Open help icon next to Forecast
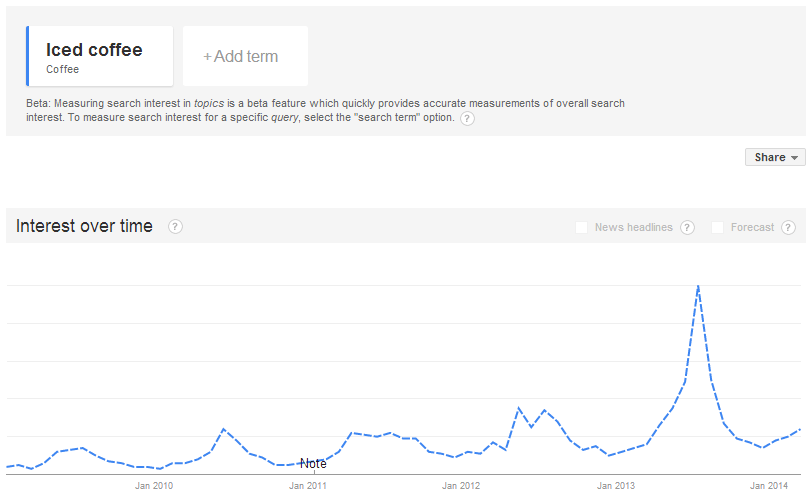Image resolution: width=808 pixels, height=501 pixels. click(788, 227)
